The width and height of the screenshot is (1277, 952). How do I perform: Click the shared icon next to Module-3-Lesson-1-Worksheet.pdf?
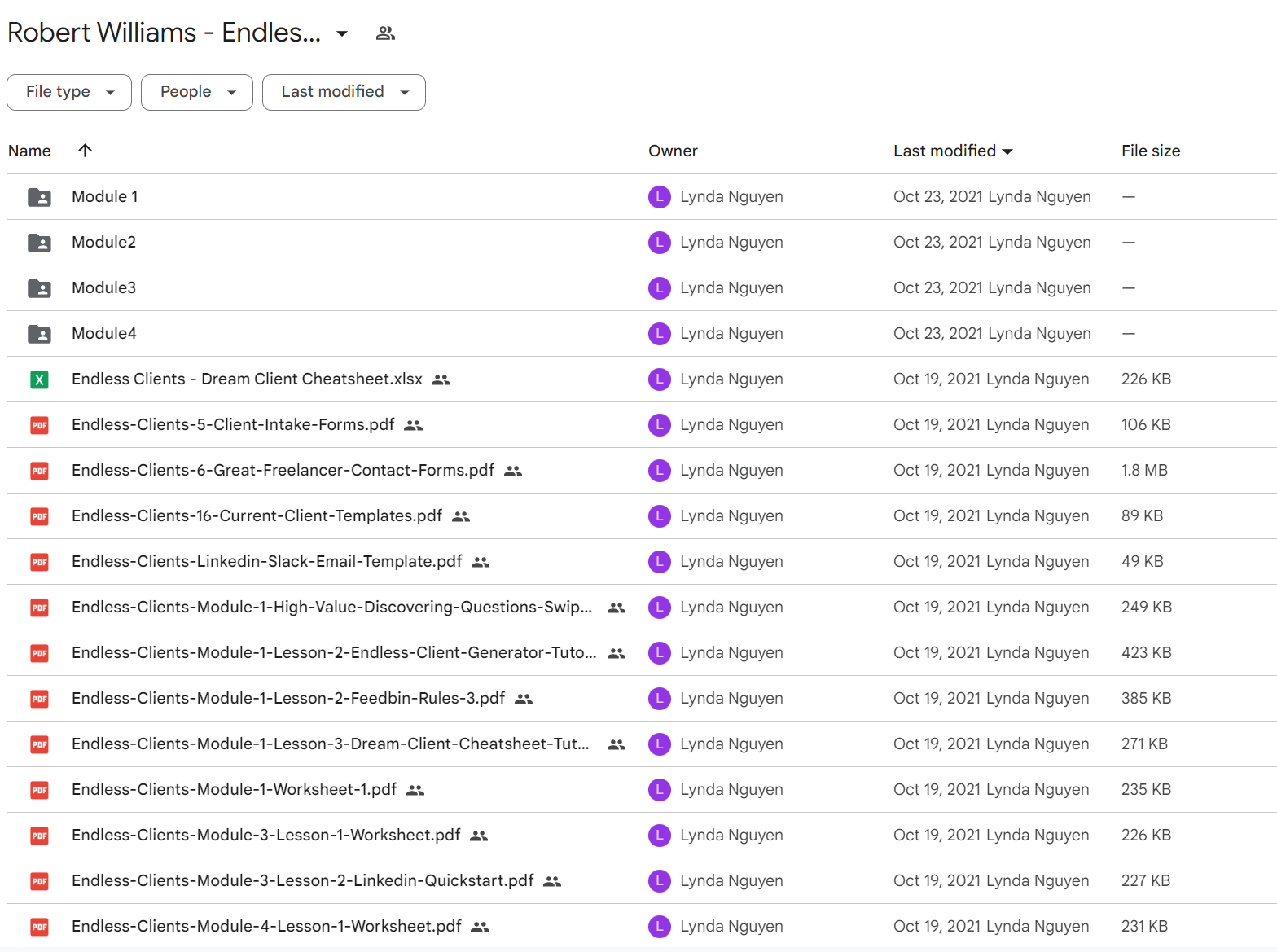tap(479, 836)
